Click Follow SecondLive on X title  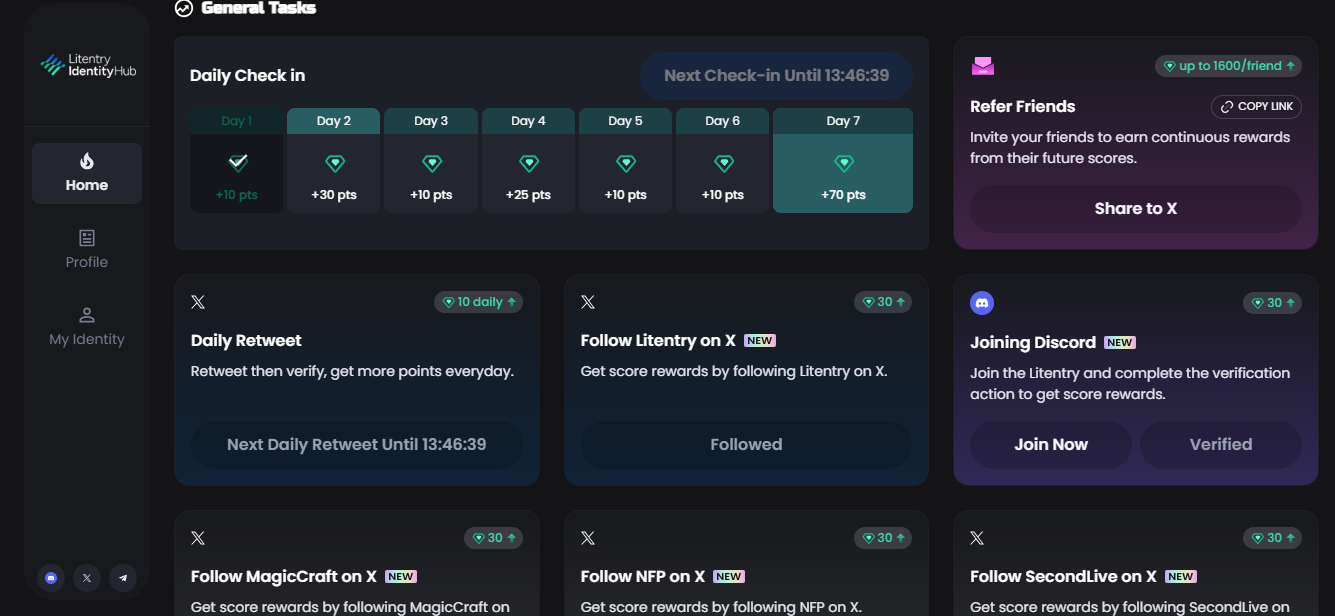[1064, 577]
